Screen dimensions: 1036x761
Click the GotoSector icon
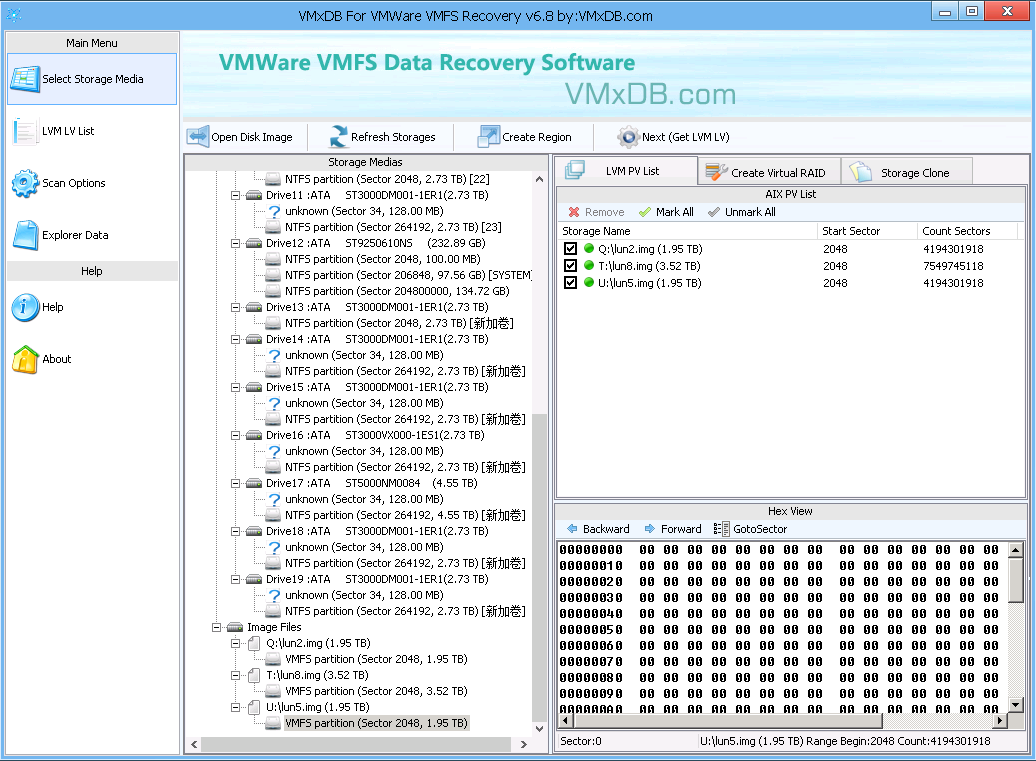(721, 529)
